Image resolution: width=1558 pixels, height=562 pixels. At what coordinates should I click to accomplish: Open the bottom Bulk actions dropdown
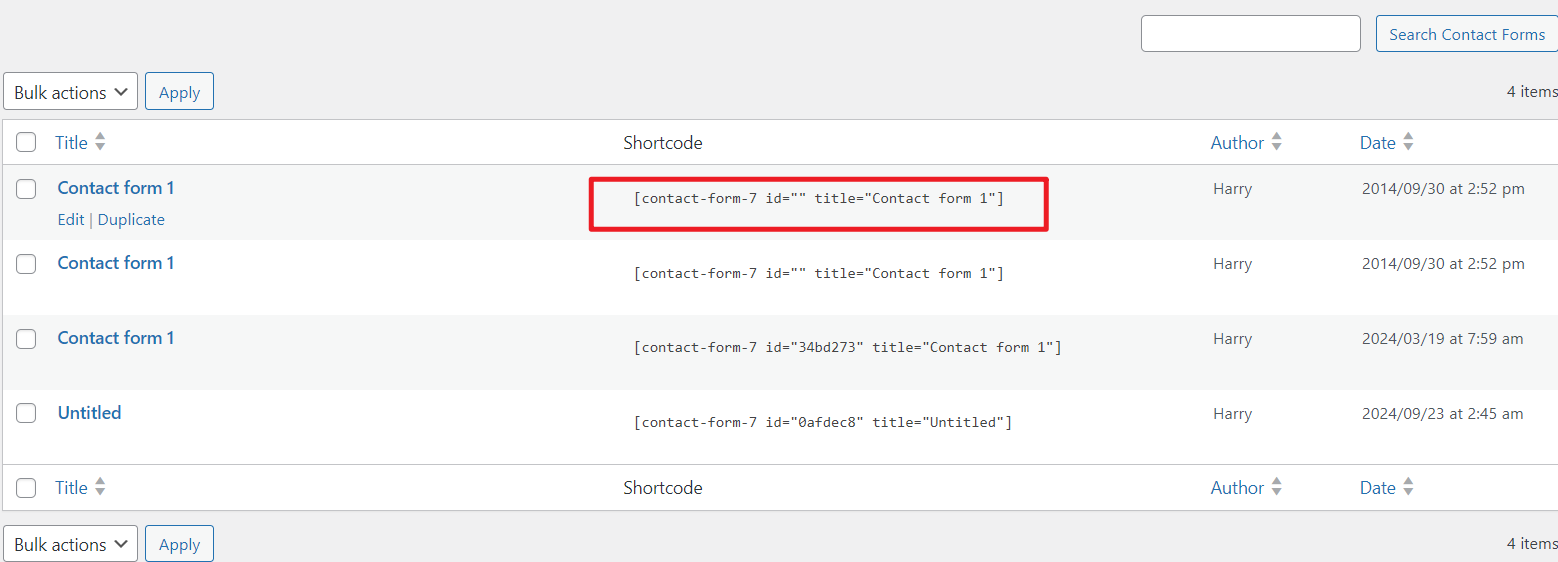[x=71, y=544]
